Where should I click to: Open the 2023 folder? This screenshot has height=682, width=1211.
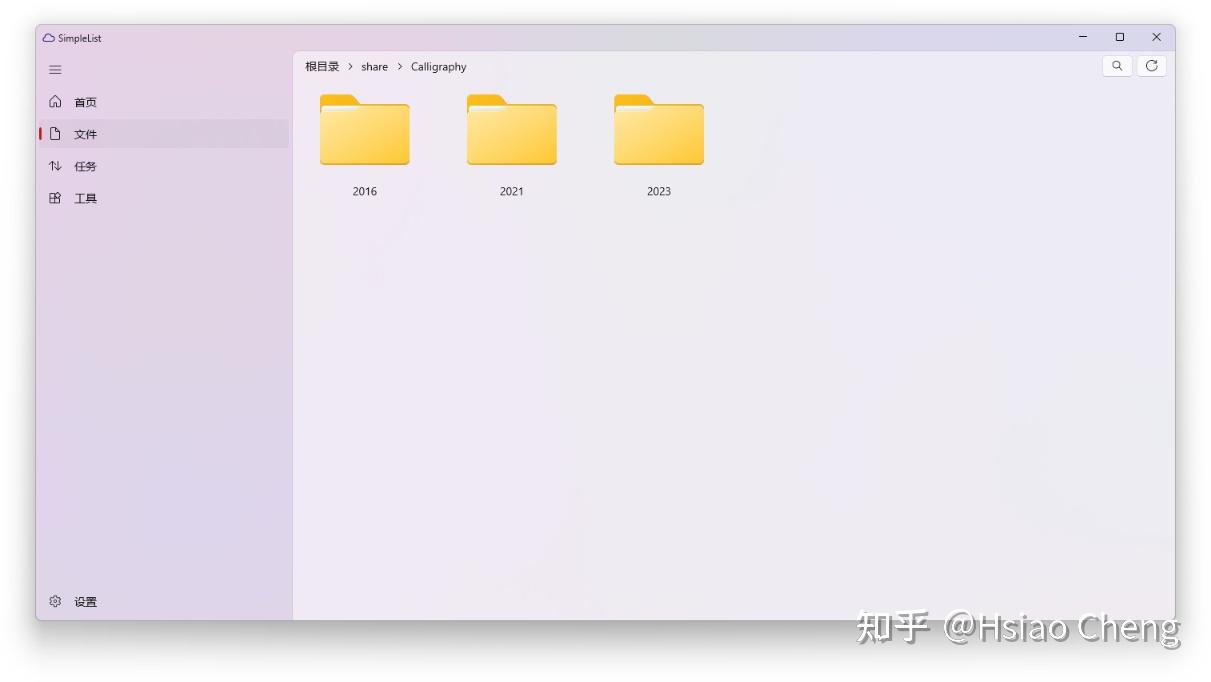[x=658, y=131]
